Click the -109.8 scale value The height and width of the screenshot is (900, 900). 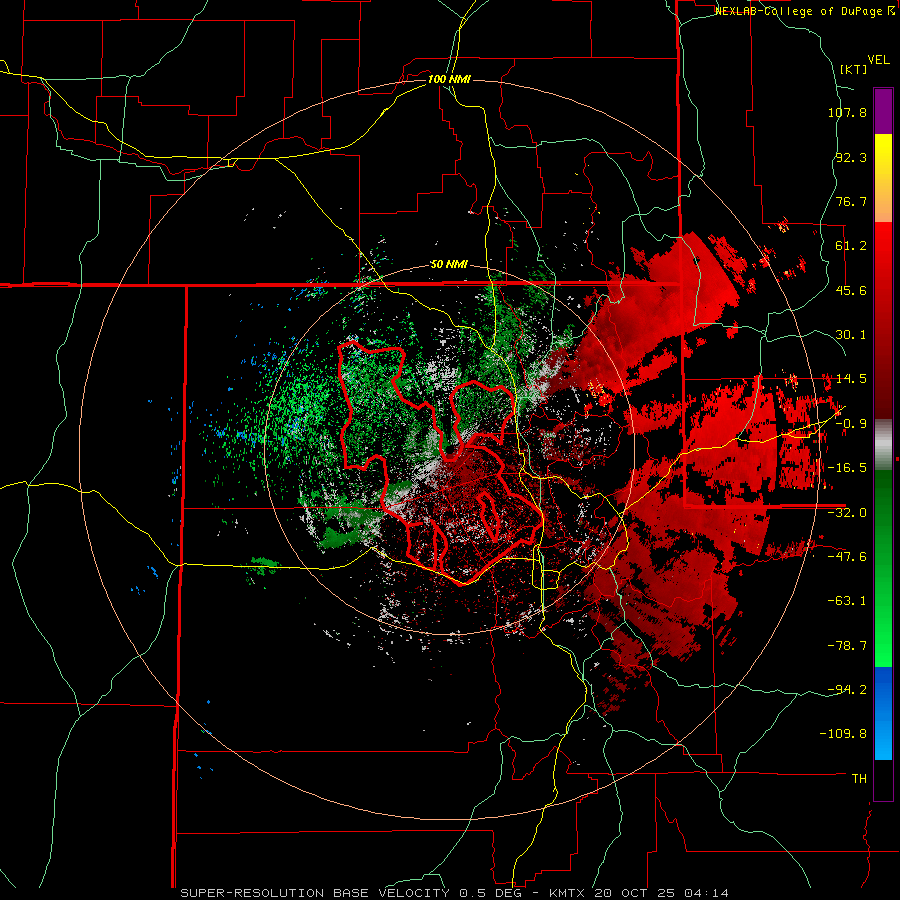coord(844,734)
